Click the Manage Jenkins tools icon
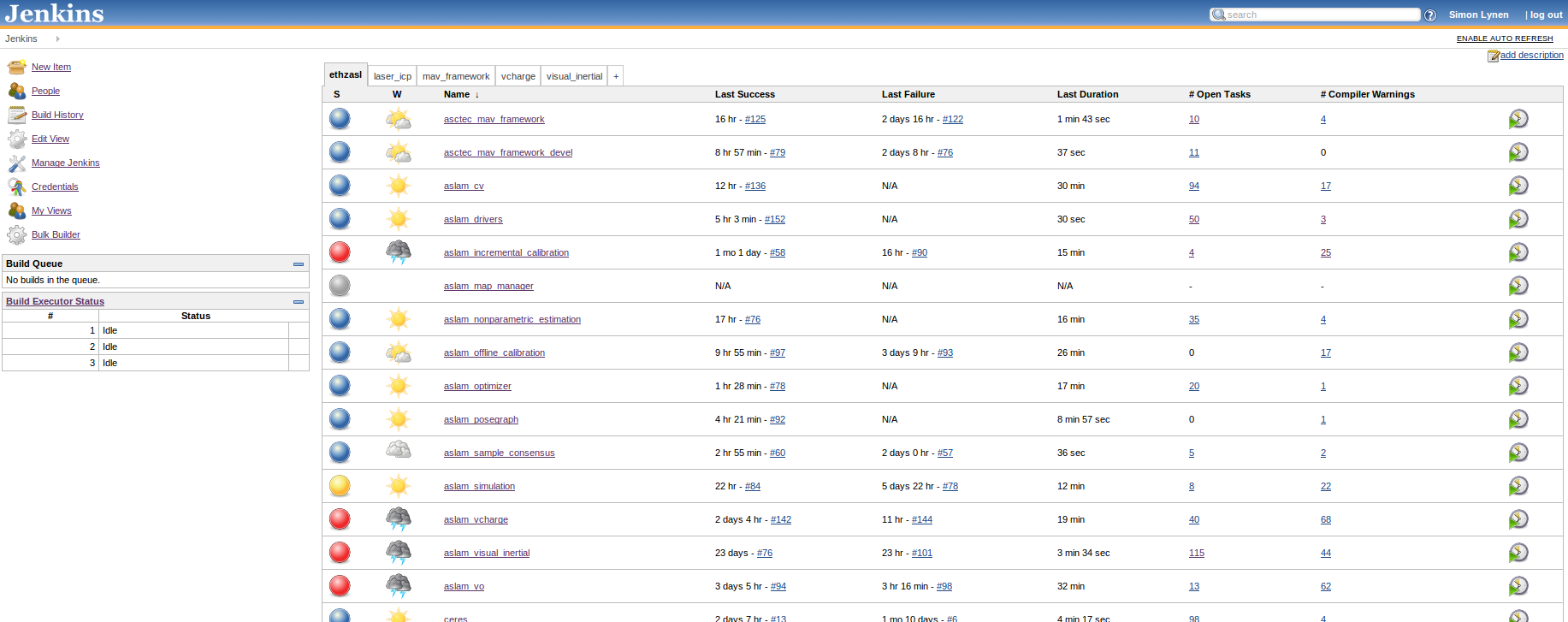This screenshot has height=622, width=1568. 17,163
